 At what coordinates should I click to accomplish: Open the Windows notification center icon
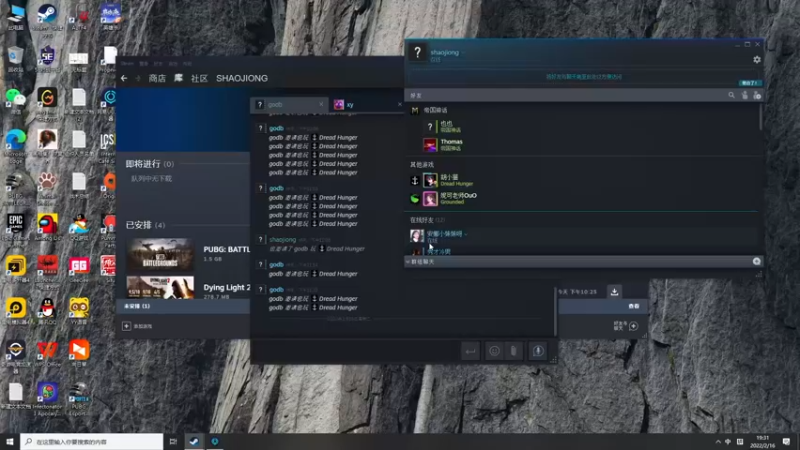(786, 441)
